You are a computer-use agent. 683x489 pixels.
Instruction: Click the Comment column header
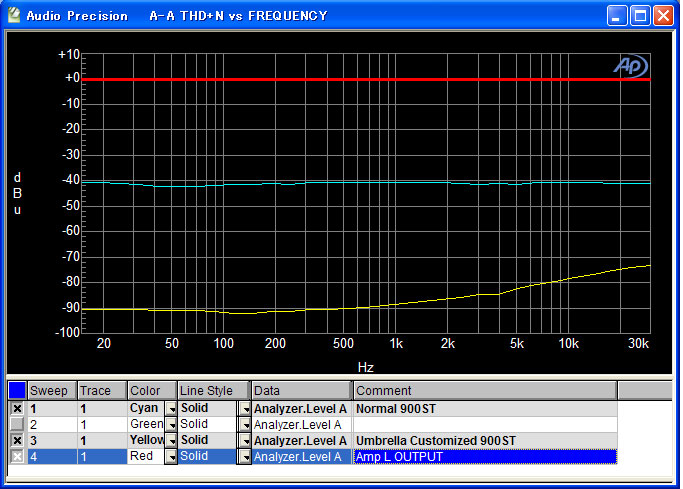(x=485, y=391)
